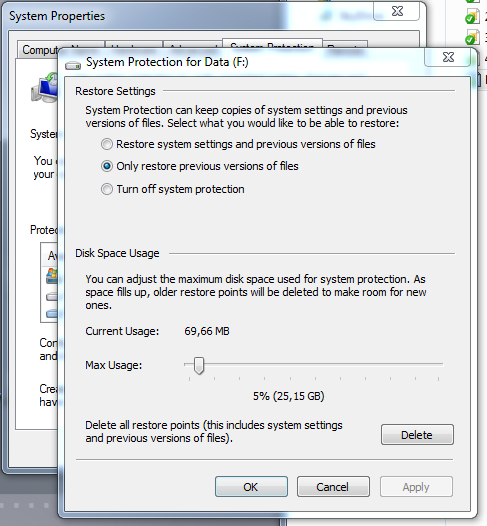Click the System Restore computer icon
The height and width of the screenshot is (526, 487).
(44, 88)
